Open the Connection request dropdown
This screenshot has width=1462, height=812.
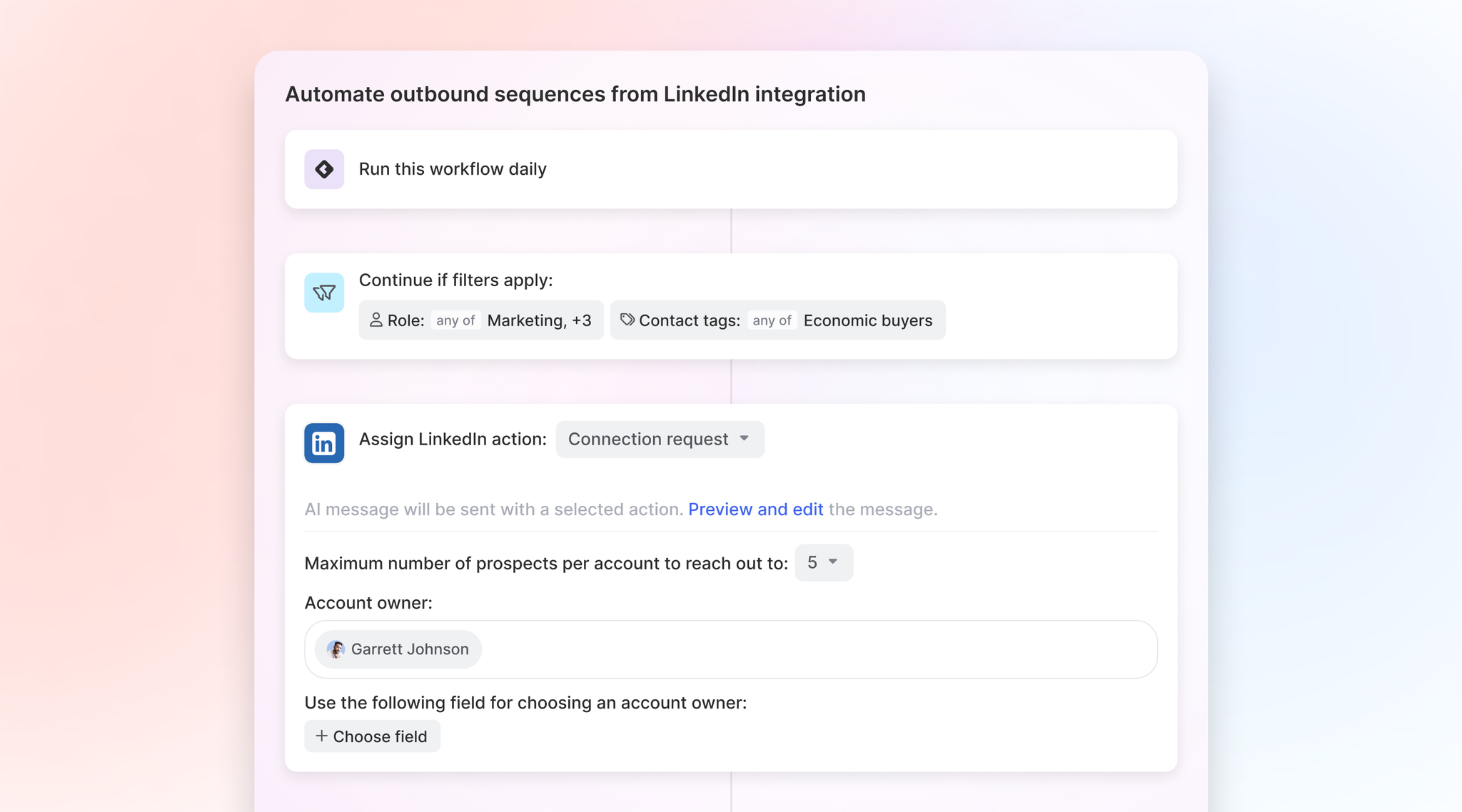pos(659,440)
